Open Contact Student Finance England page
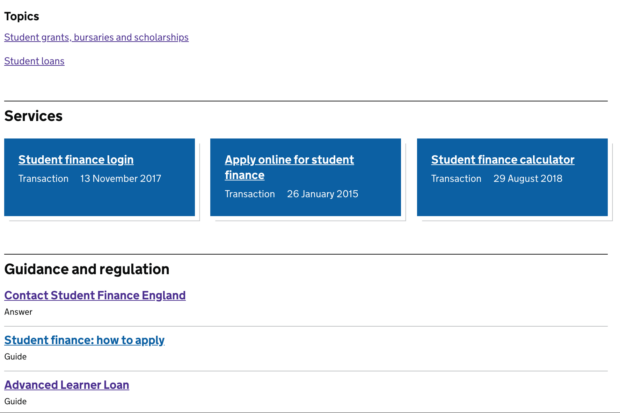The height and width of the screenshot is (413, 620). (x=95, y=295)
